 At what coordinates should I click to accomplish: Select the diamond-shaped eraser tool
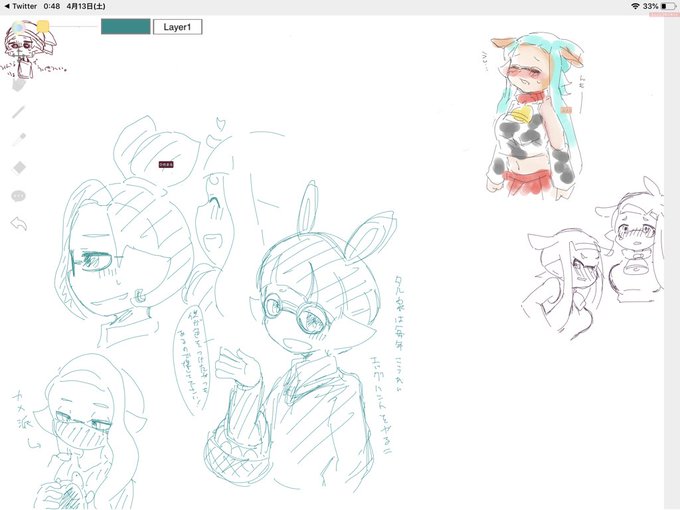point(19,167)
